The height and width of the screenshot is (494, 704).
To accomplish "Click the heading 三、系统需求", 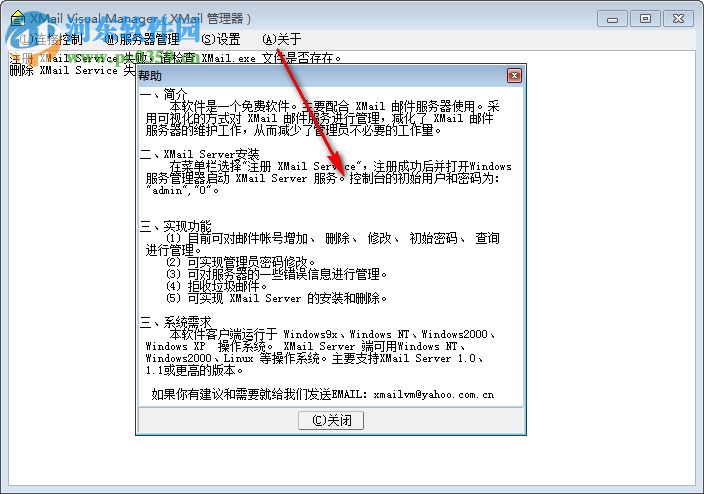I will point(175,322).
